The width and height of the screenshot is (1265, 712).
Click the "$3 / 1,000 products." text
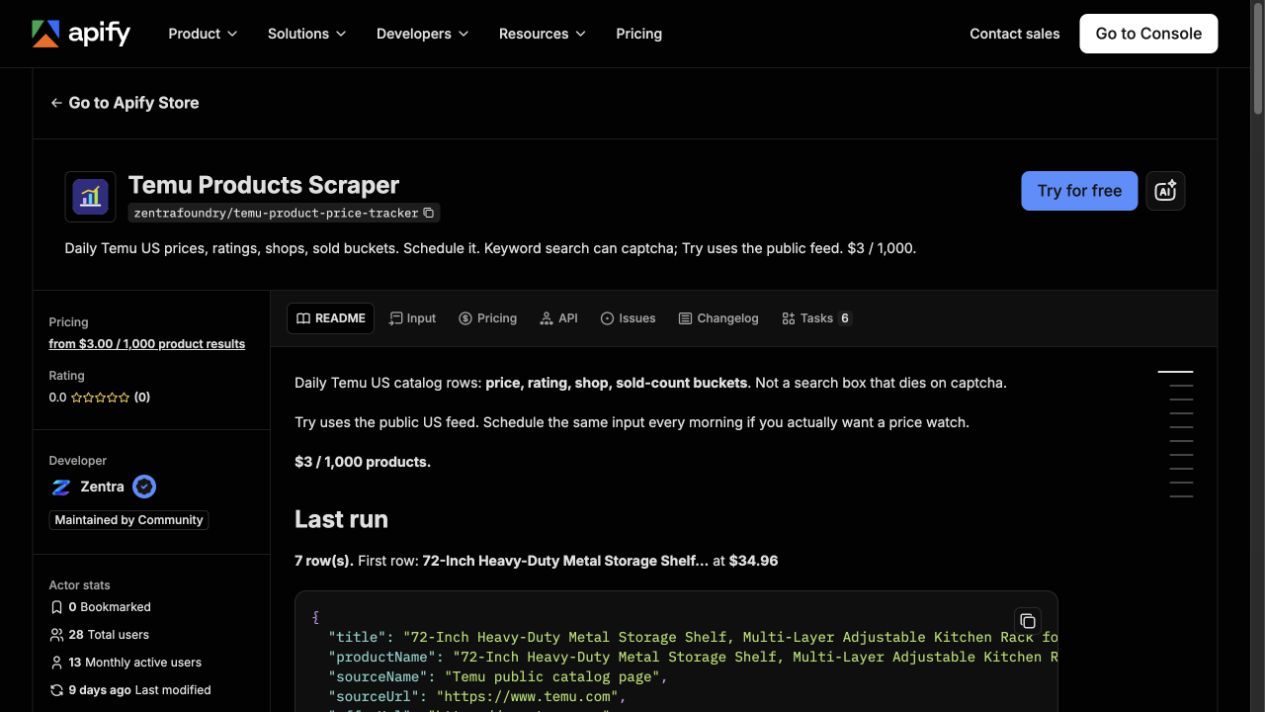point(362,462)
